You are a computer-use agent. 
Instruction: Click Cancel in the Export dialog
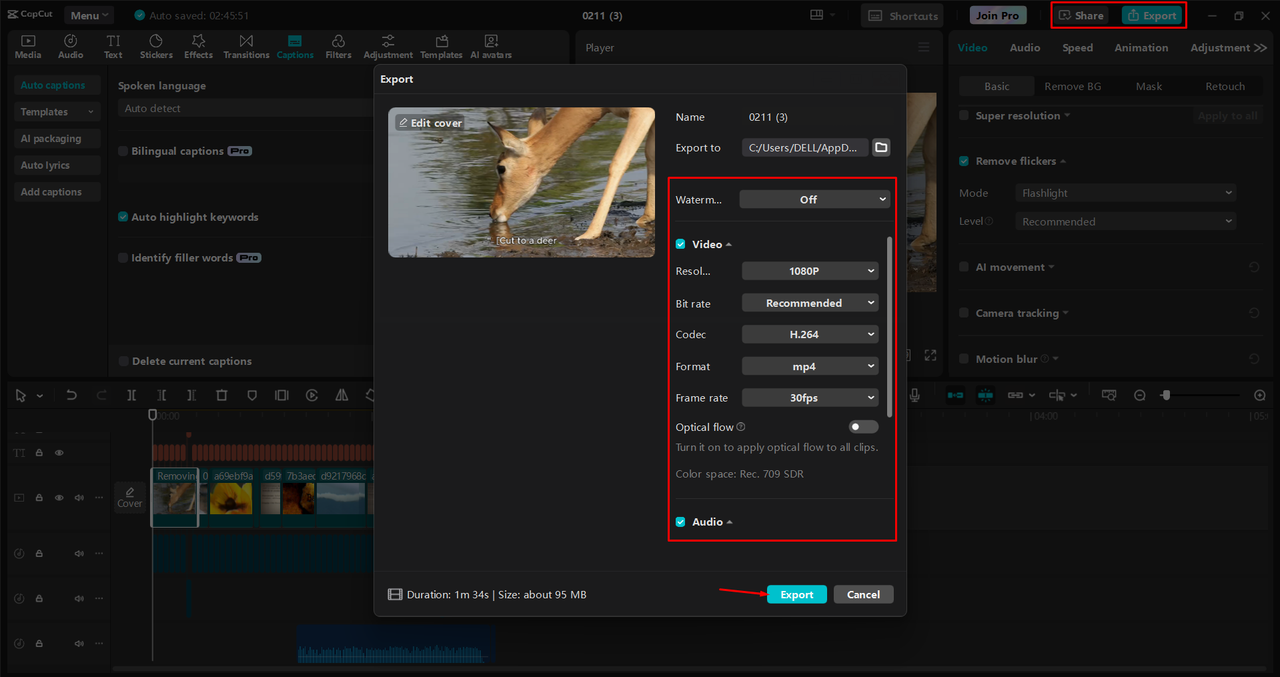point(863,594)
